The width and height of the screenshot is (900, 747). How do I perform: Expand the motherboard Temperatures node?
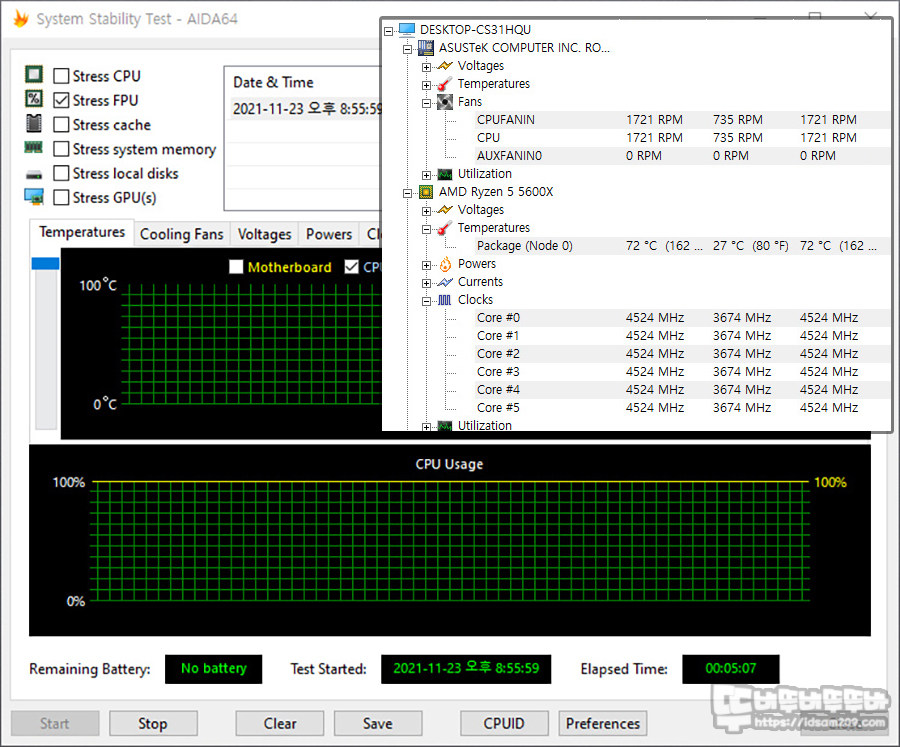pos(426,86)
